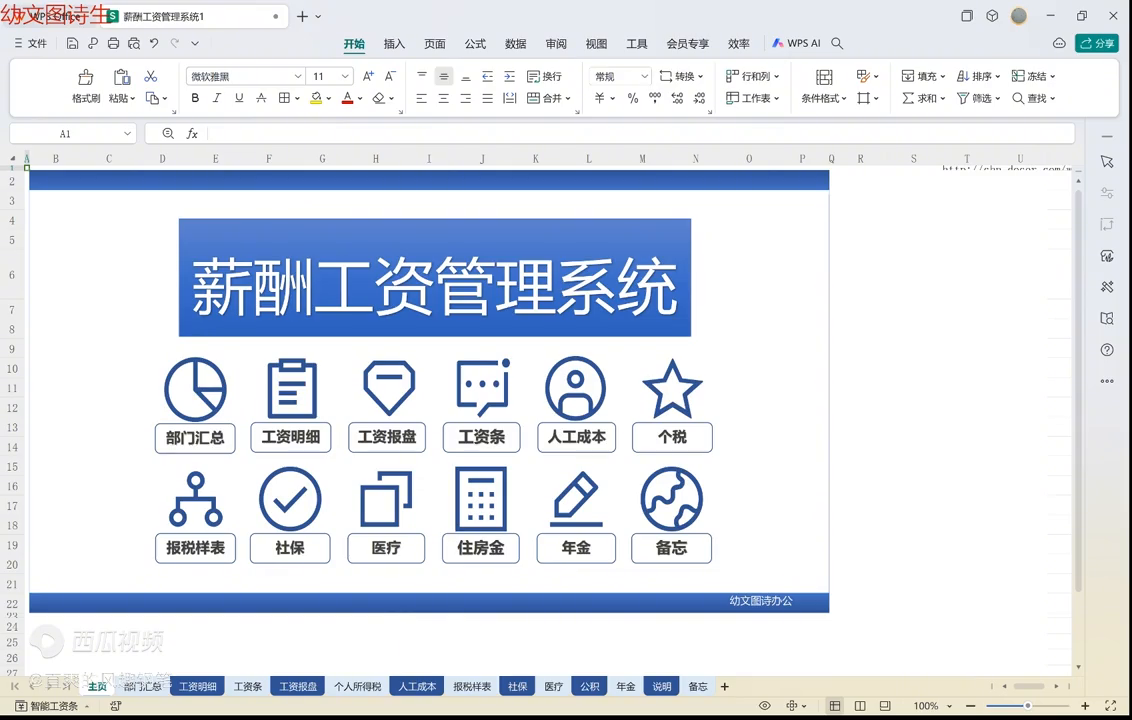Click the increase font size icon
Screen dimensions: 1132x720
pyautogui.click(x=368, y=77)
